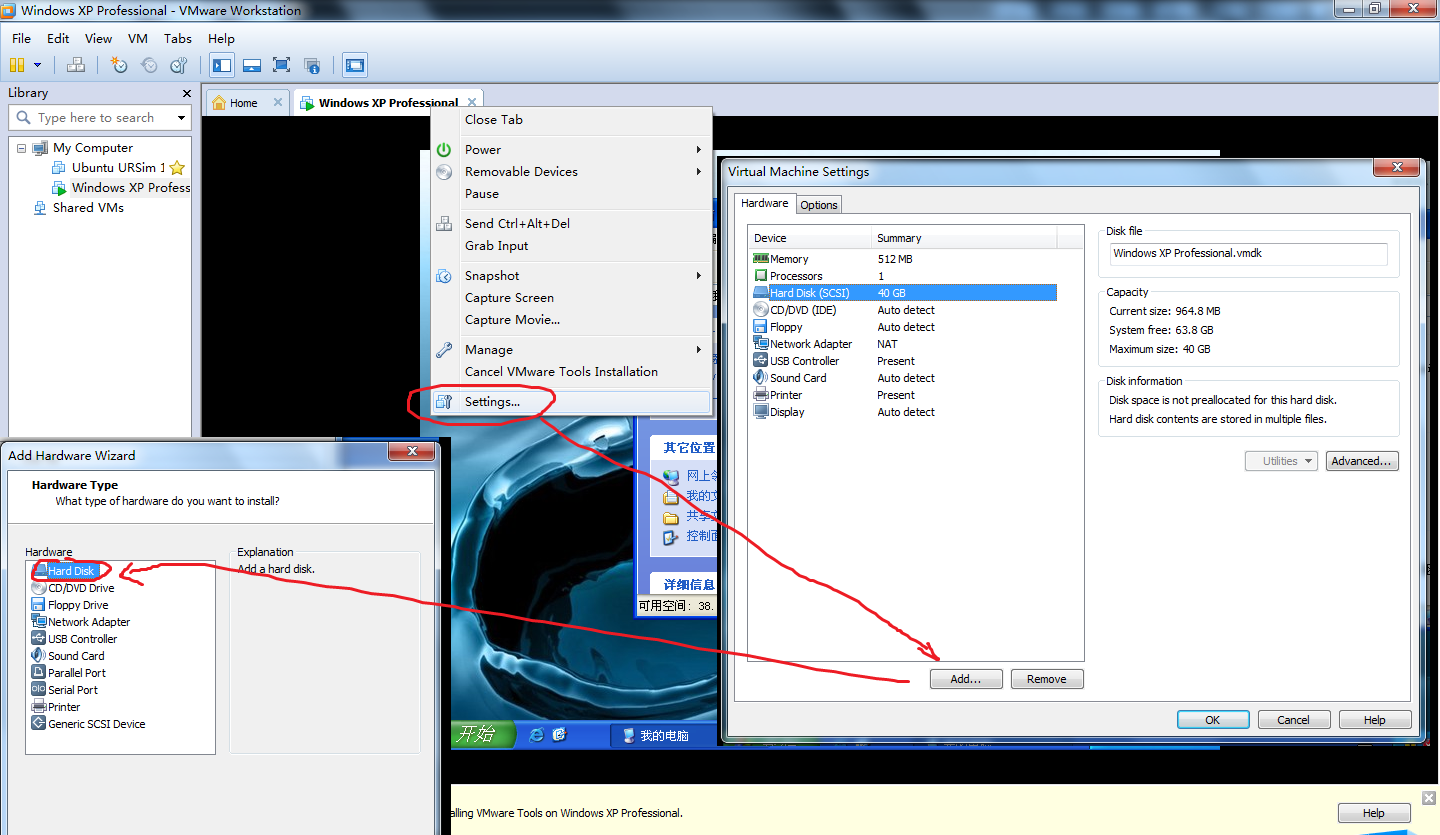This screenshot has width=1440, height=835.
Task: Open the Utilities dropdown button
Action: point(1283,461)
